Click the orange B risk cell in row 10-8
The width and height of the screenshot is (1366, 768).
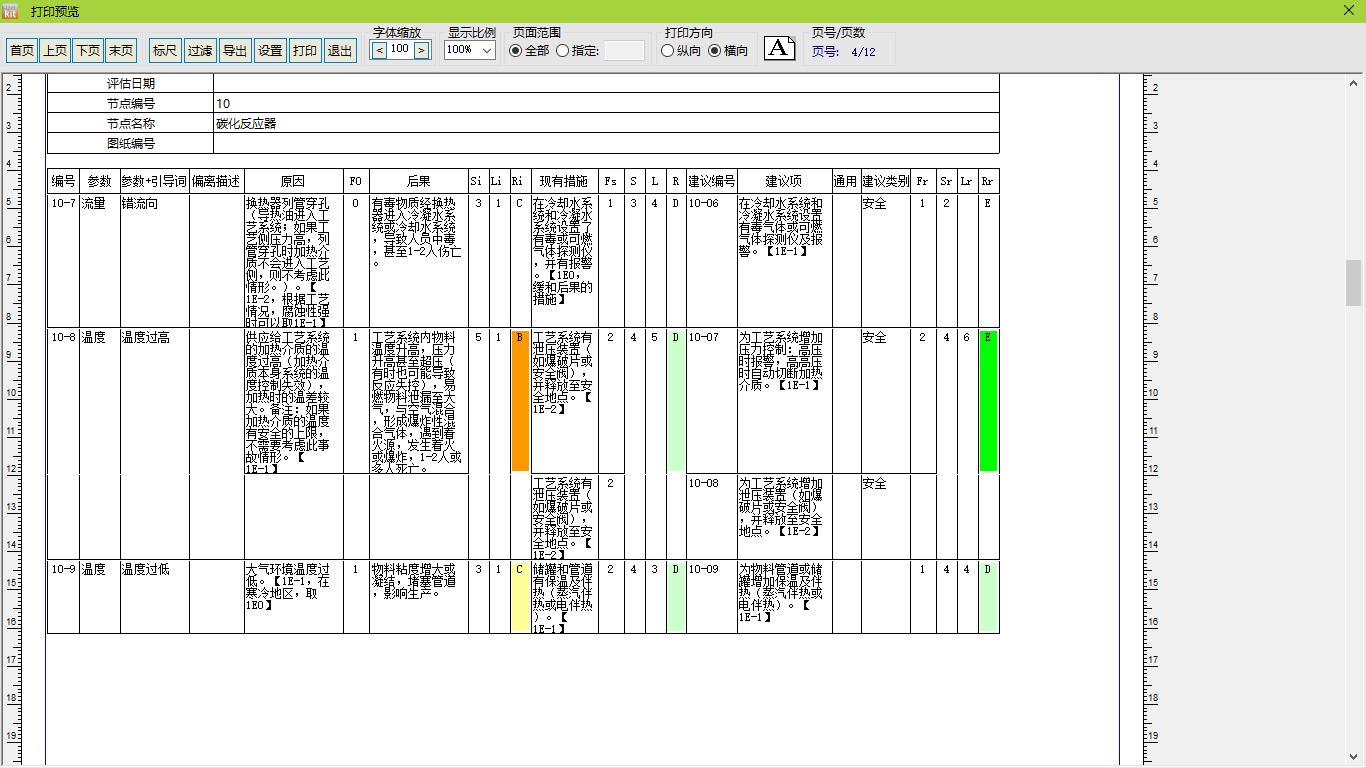(x=519, y=400)
